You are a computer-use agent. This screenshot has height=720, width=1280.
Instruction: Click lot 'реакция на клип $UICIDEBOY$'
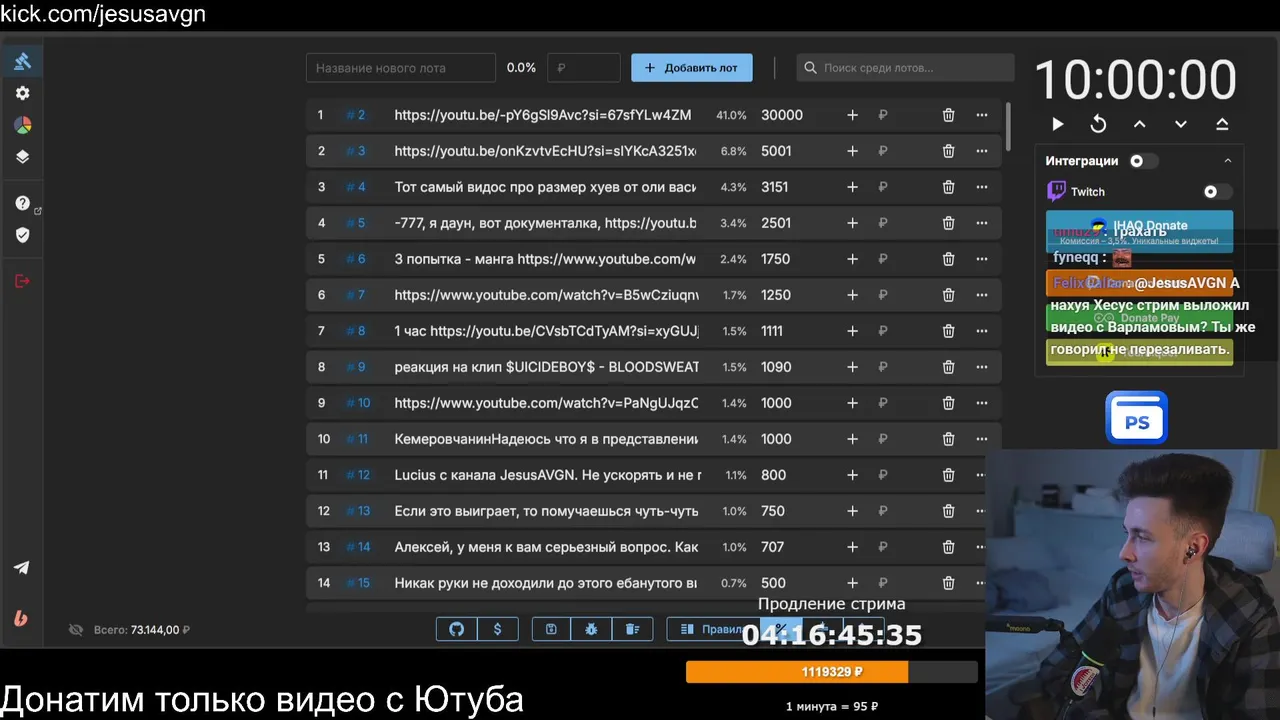(x=547, y=367)
